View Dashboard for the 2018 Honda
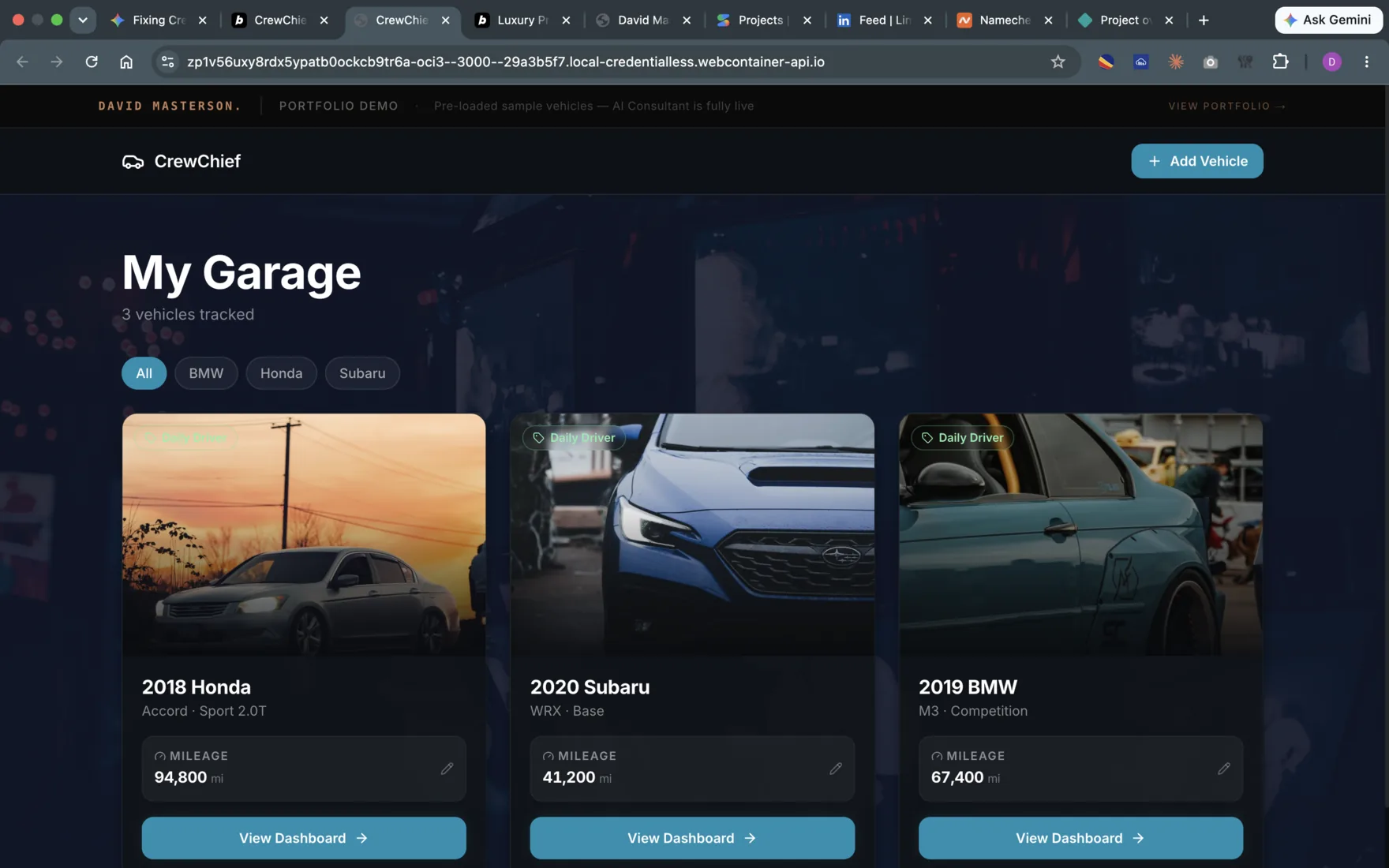This screenshot has width=1389, height=868. [304, 838]
